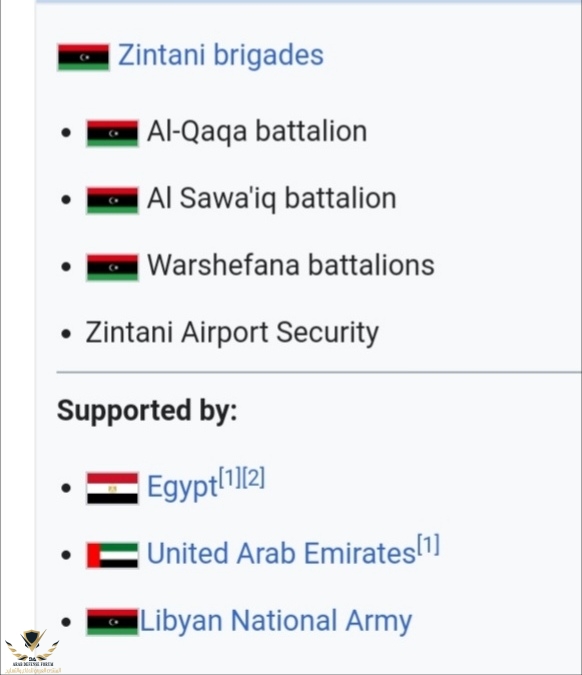Open citation [1] after United Arab Emirates
Viewport: 582px width, 675px height.
click(x=428, y=544)
